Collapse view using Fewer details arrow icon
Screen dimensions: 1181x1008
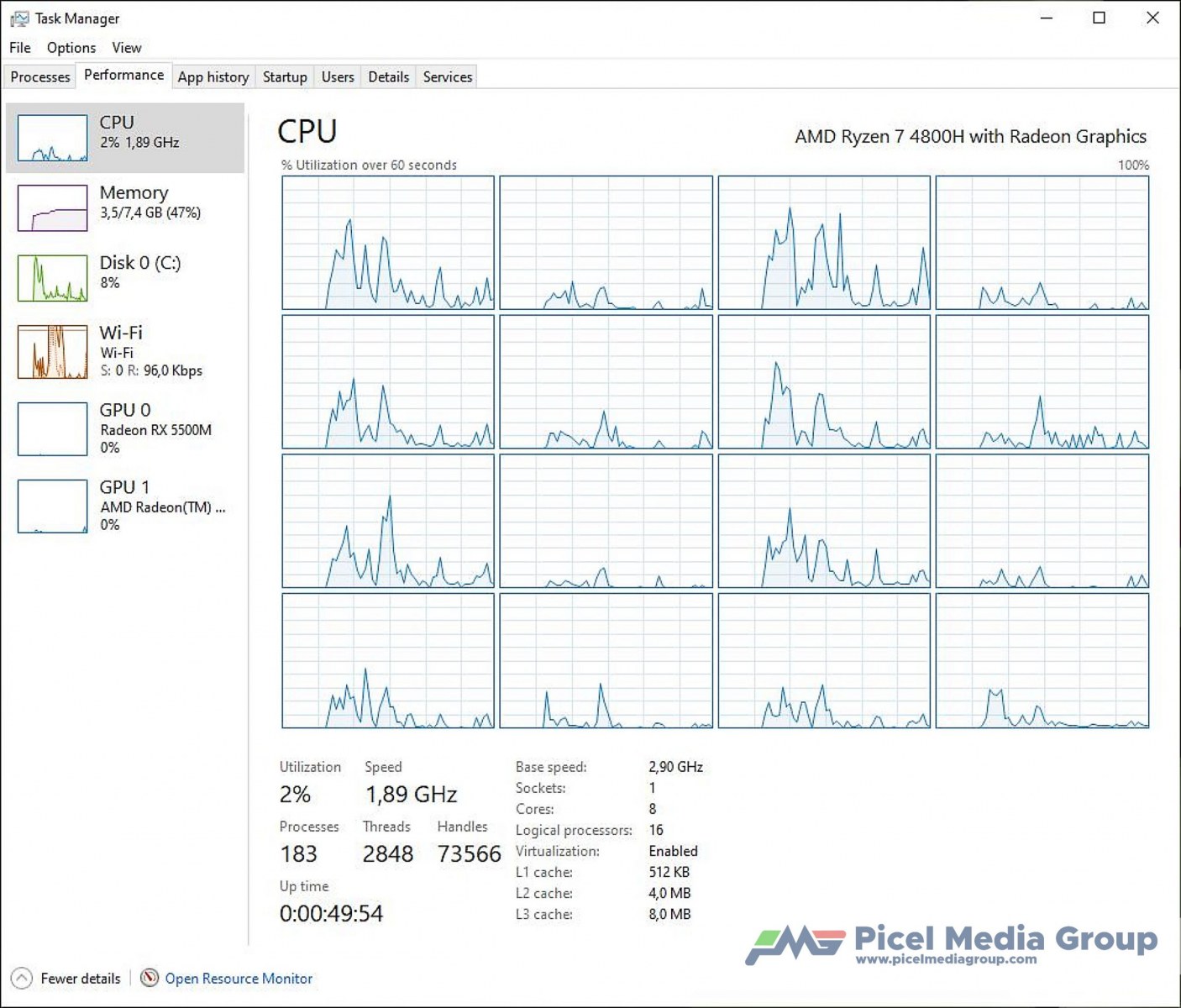(x=22, y=979)
